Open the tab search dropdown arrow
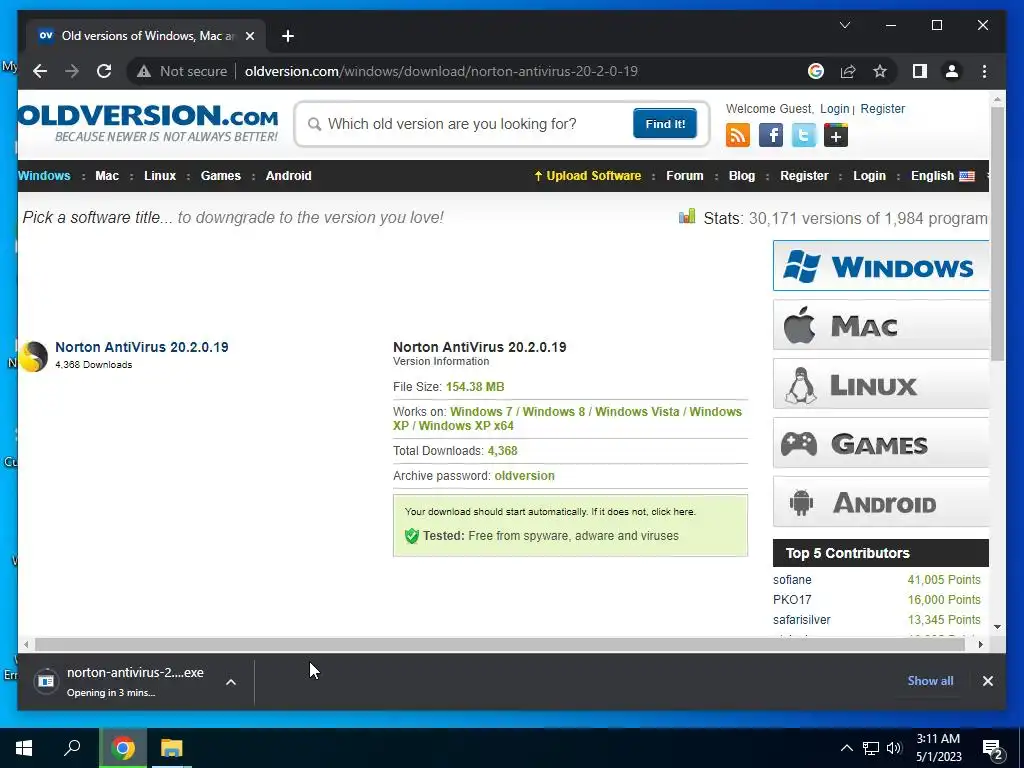 pos(844,25)
